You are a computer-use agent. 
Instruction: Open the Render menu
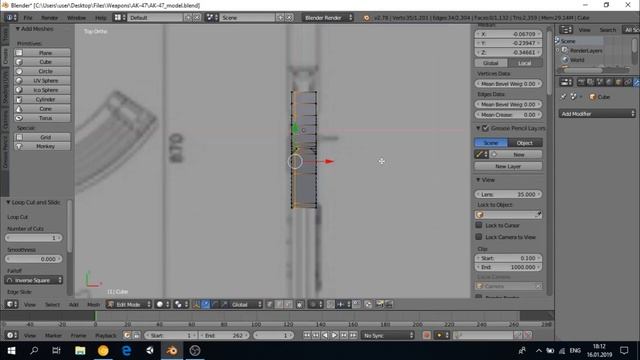point(49,18)
